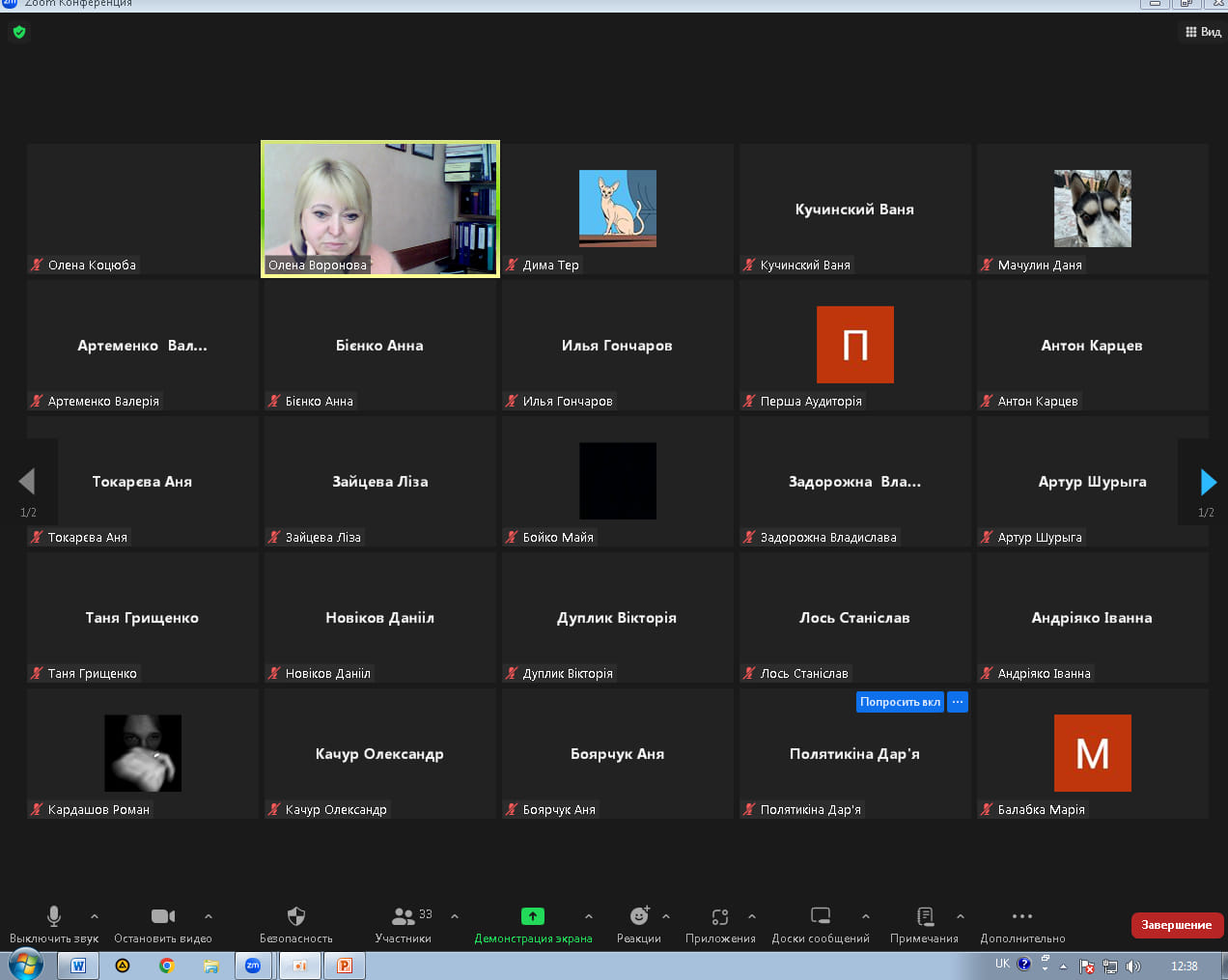1228x980 pixels.
Task: Mute microphone with Выключить звук
Action: [x=54, y=916]
